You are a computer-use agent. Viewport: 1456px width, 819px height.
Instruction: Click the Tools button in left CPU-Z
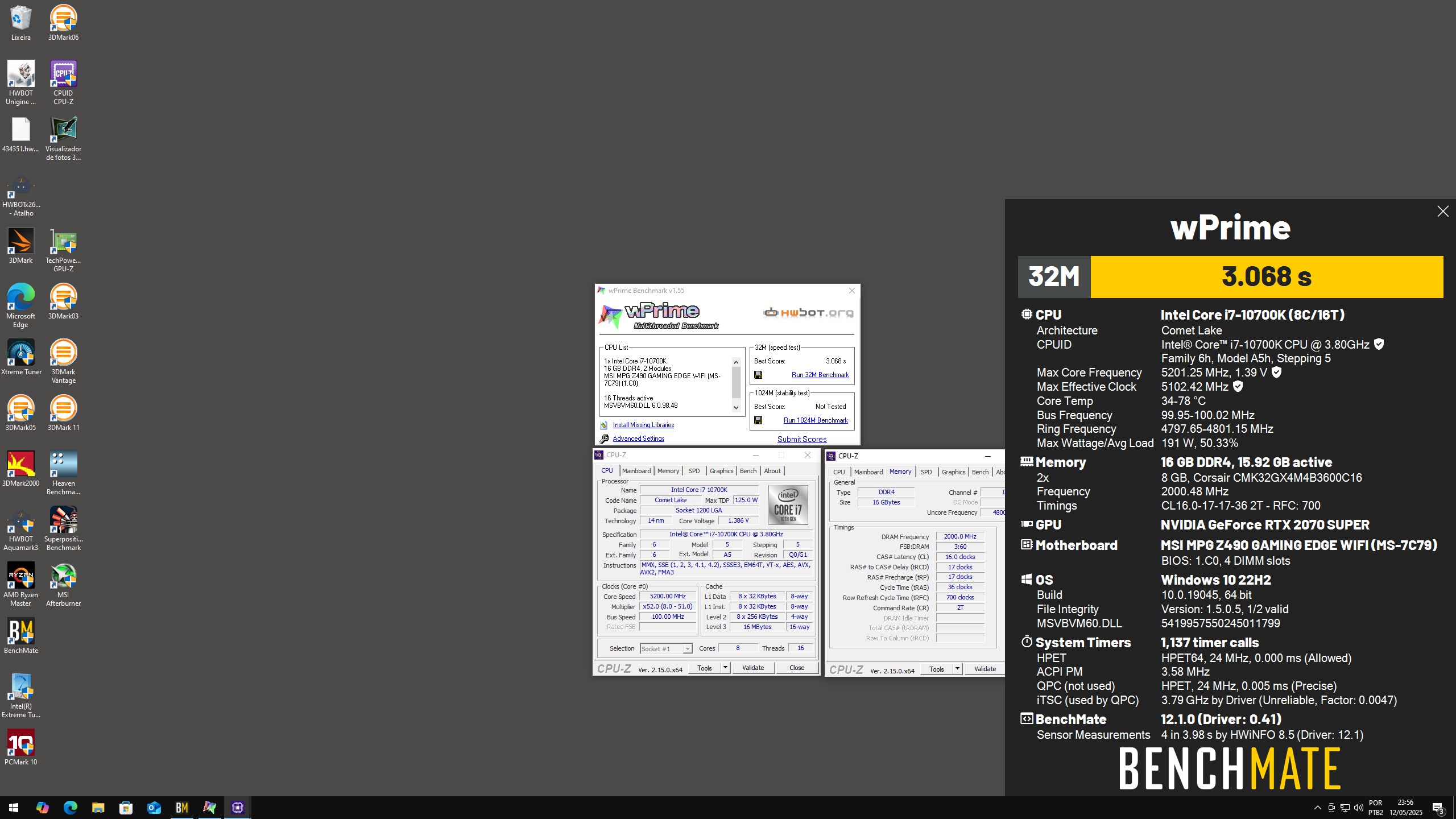705,668
